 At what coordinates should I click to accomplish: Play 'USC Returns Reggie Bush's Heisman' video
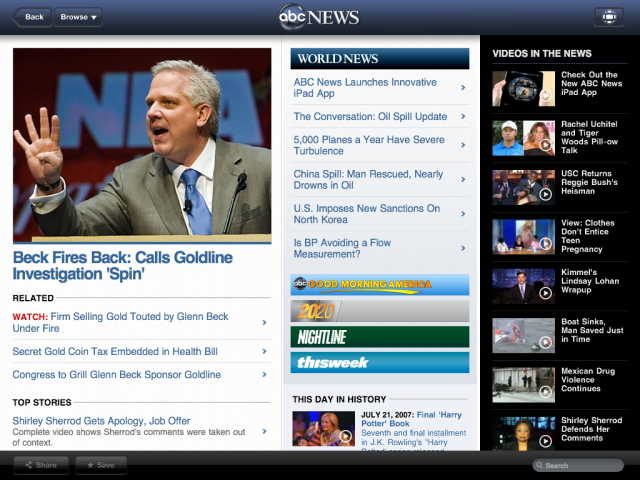[523, 187]
